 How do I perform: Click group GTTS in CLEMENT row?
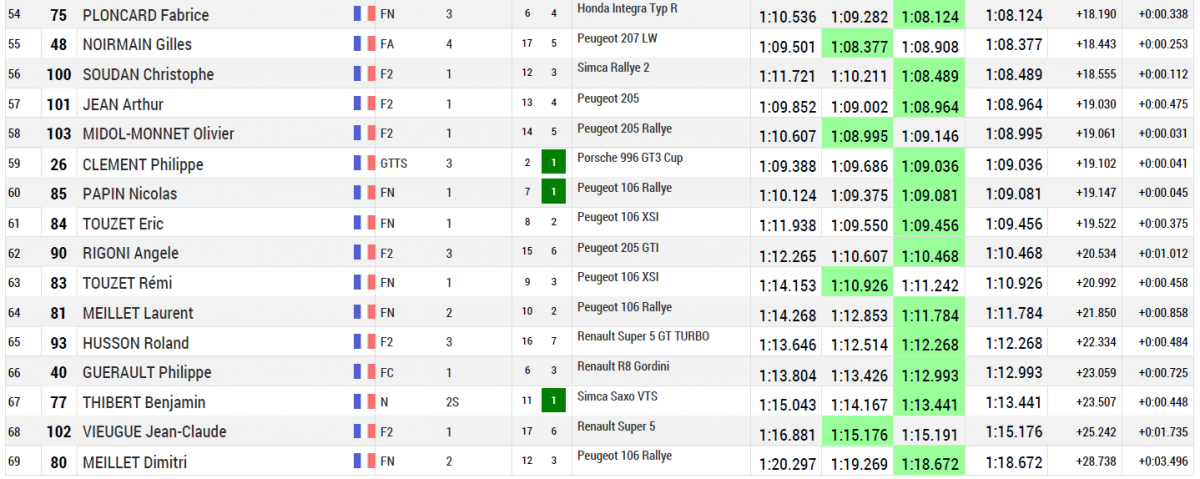pos(394,164)
